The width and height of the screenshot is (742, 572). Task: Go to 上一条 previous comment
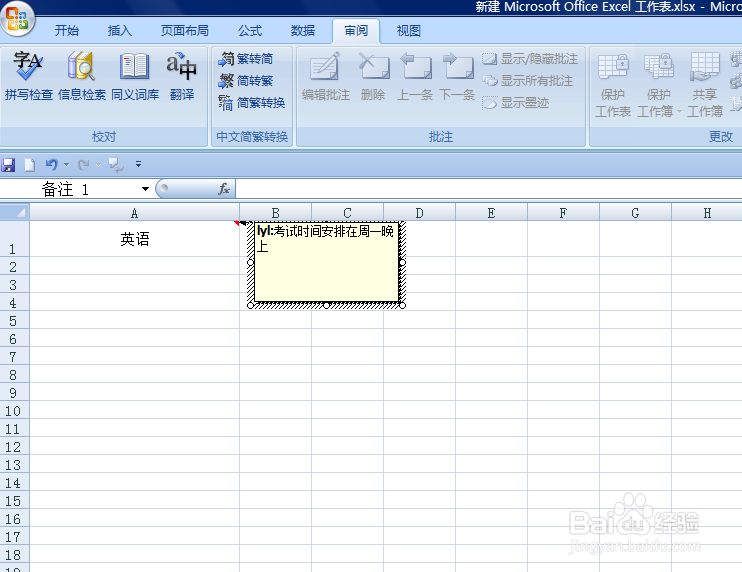pyautogui.click(x=415, y=76)
